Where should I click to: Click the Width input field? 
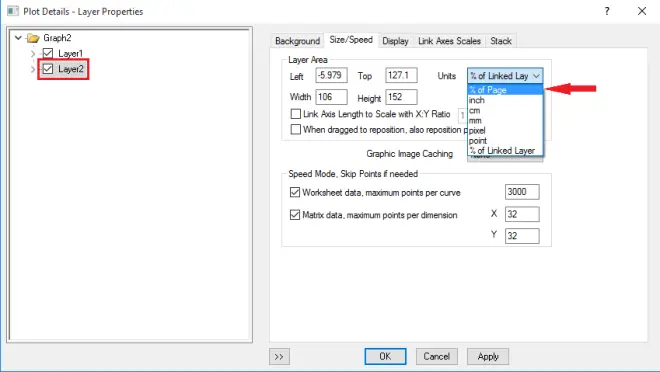(x=331, y=97)
